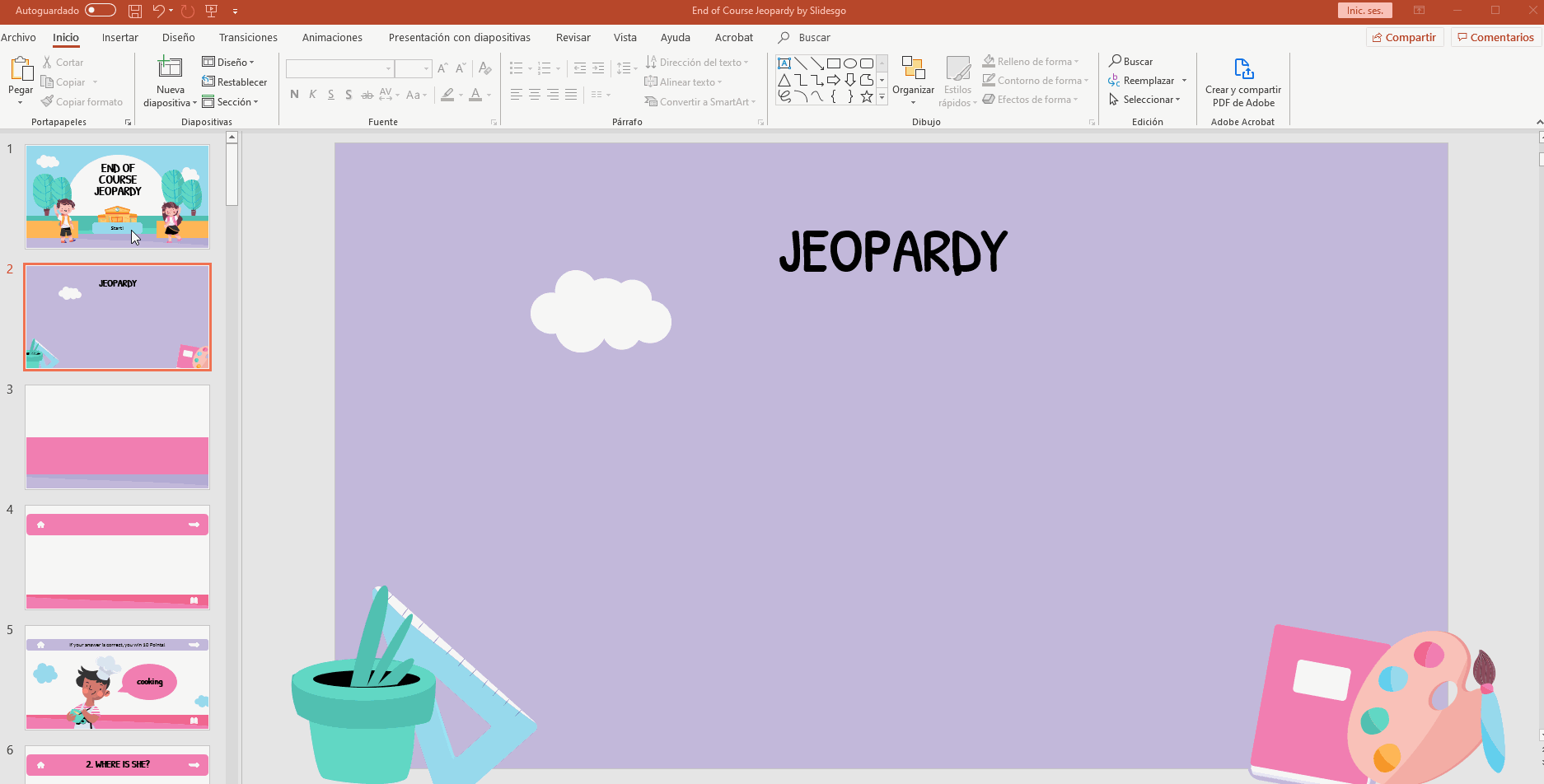Open line spacing dropdown
Screen dimensions: 1544x784
point(627,68)
